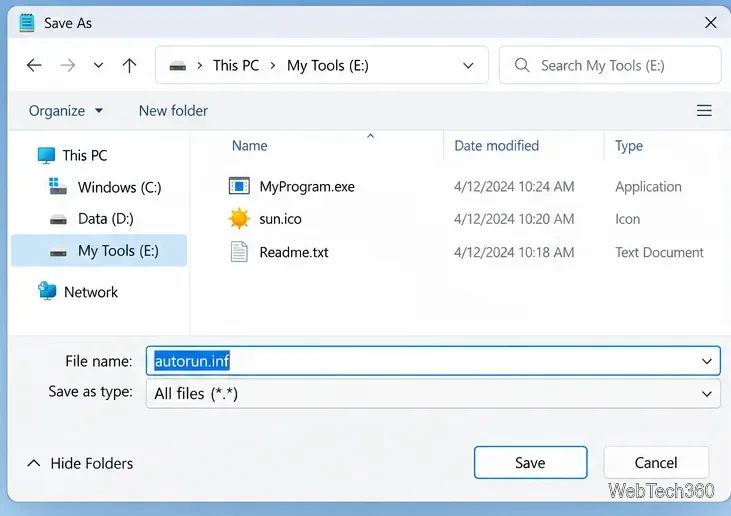Viewport: 731px width, 516px height.
Task: Create a New folder
Action: (x=173, y=111)
